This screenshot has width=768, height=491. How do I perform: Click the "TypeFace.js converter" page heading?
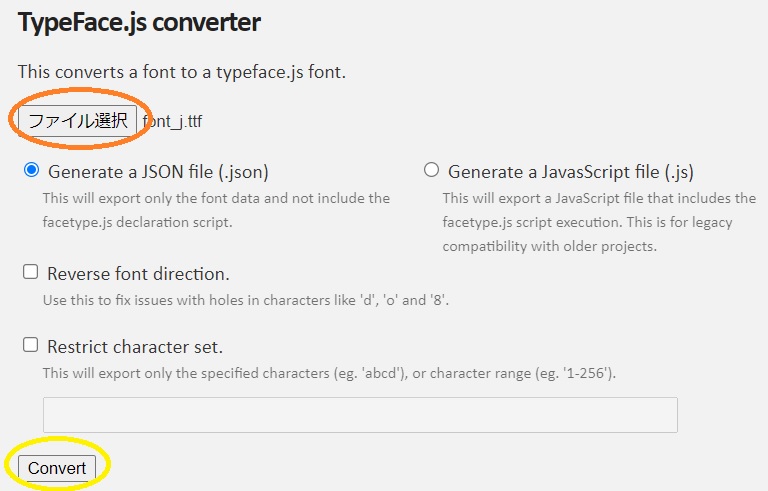coord(139,23)
